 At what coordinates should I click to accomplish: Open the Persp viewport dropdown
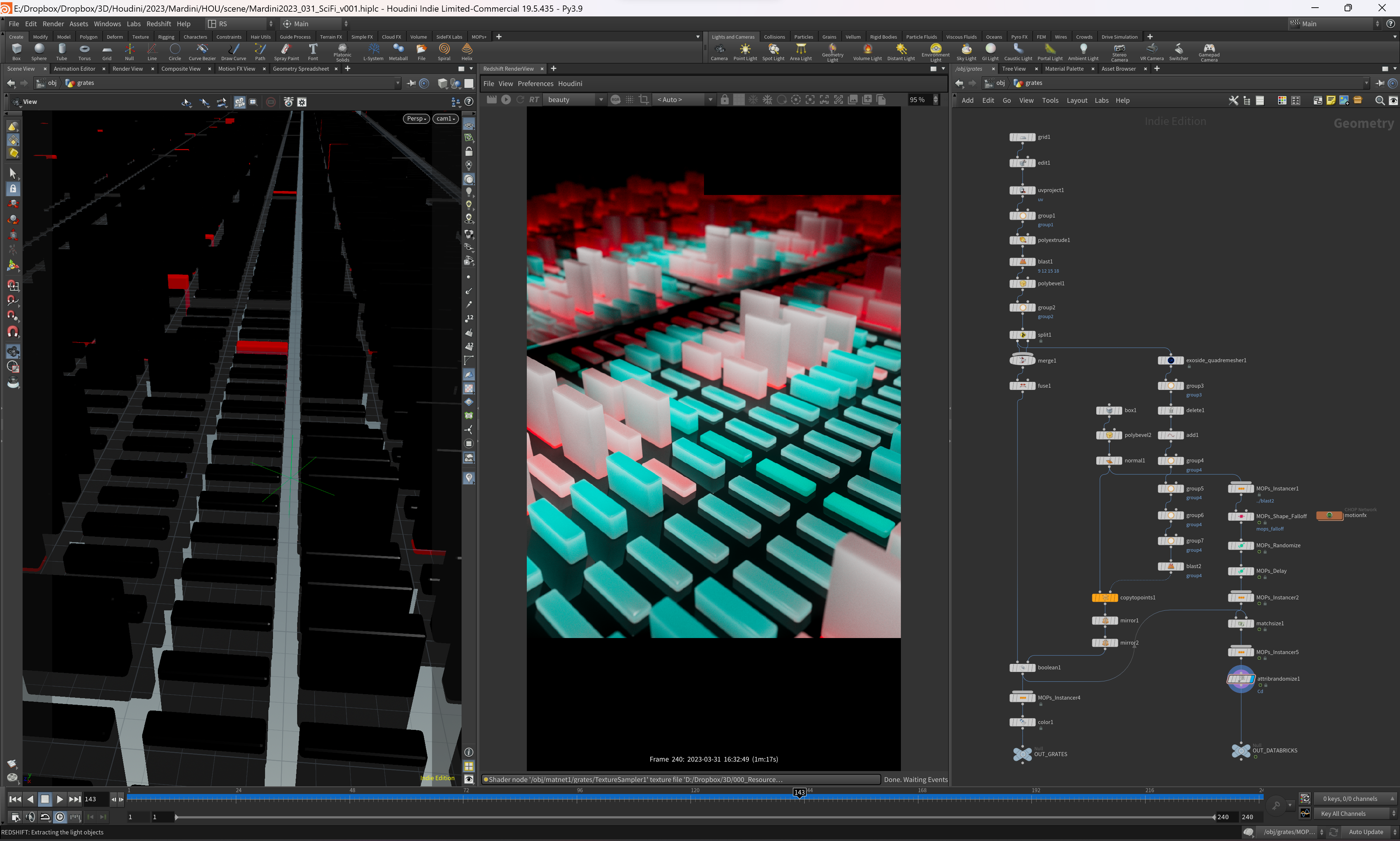(417, 118)
